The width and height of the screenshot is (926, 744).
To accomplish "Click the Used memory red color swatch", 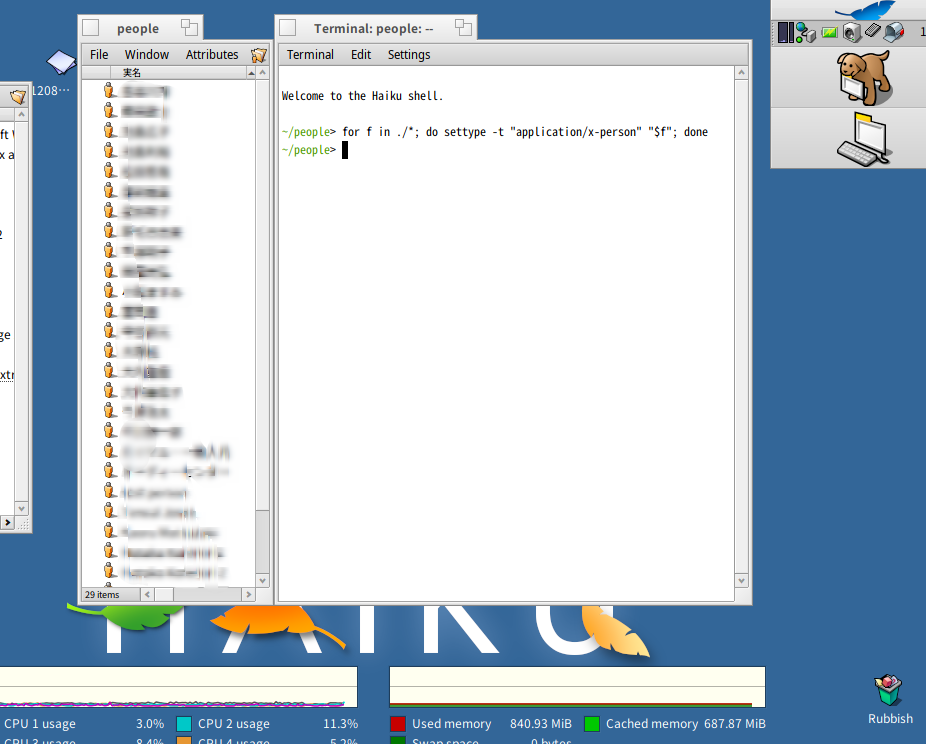I will 398,724.
